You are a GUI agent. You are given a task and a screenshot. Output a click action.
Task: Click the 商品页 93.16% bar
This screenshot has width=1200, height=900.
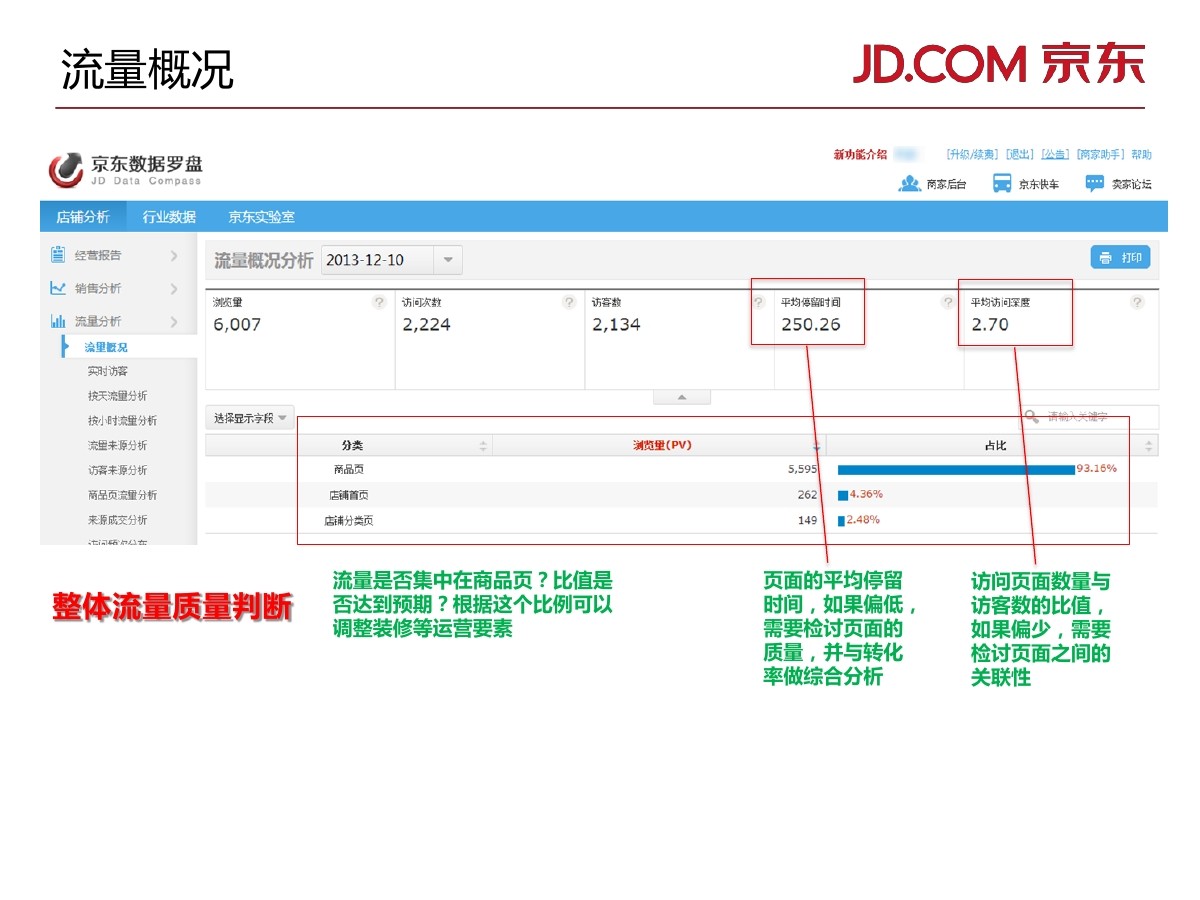[956, 469]
